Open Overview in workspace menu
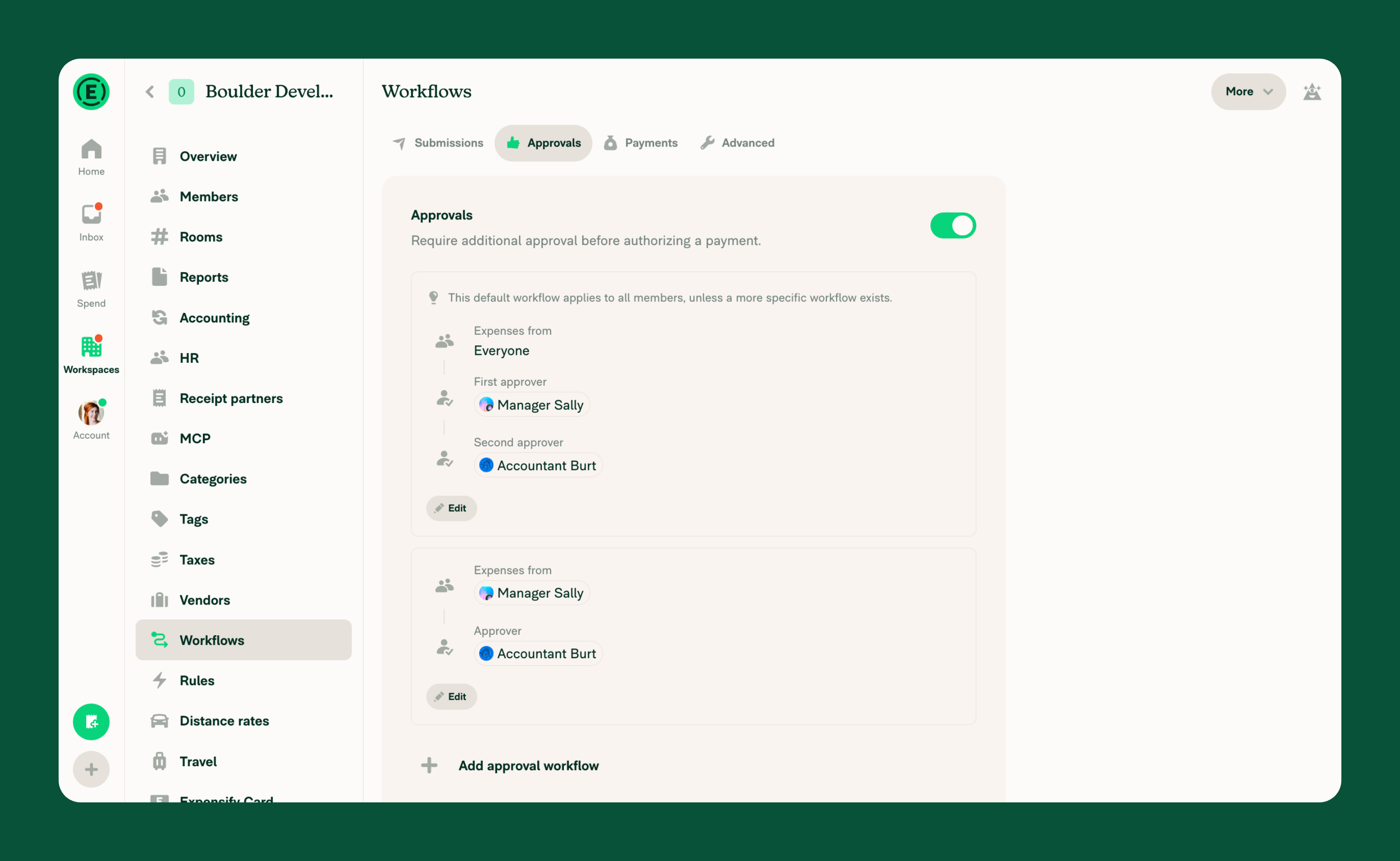This screenshot has height=861, width=1400. [243, 156]
